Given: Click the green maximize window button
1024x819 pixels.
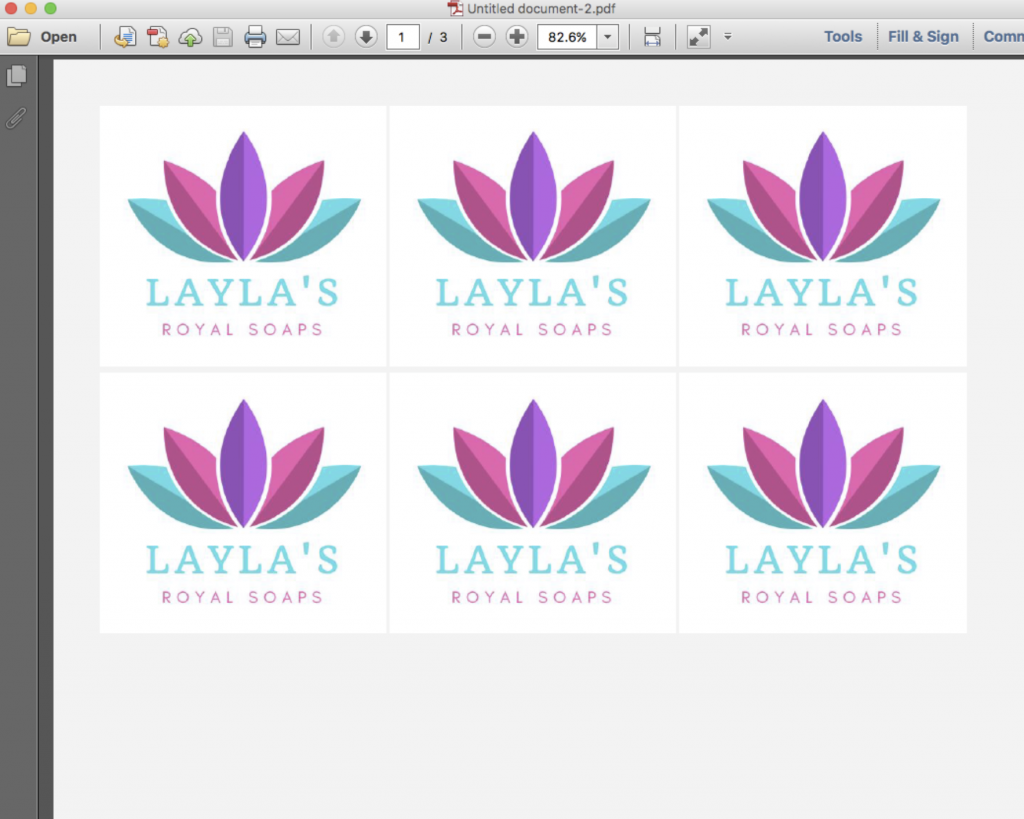Looking at the screenshot, I should (x=50, y=8).
